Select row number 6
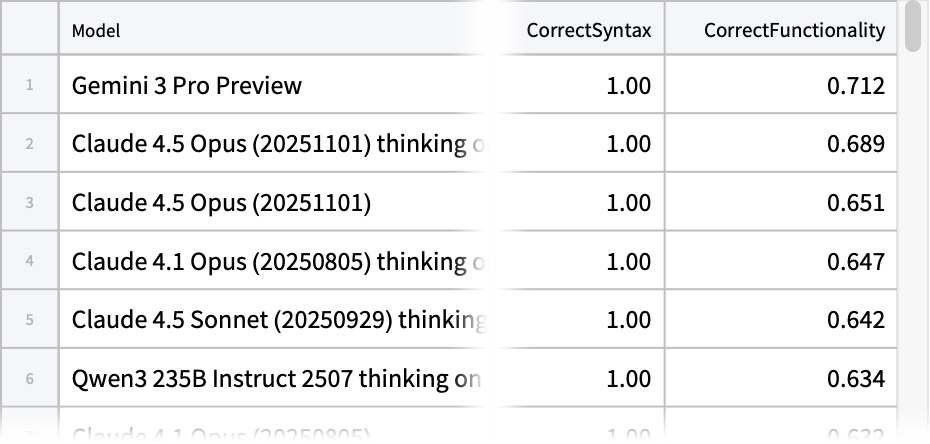Screen dimensions: 930x444 [29, 379]
